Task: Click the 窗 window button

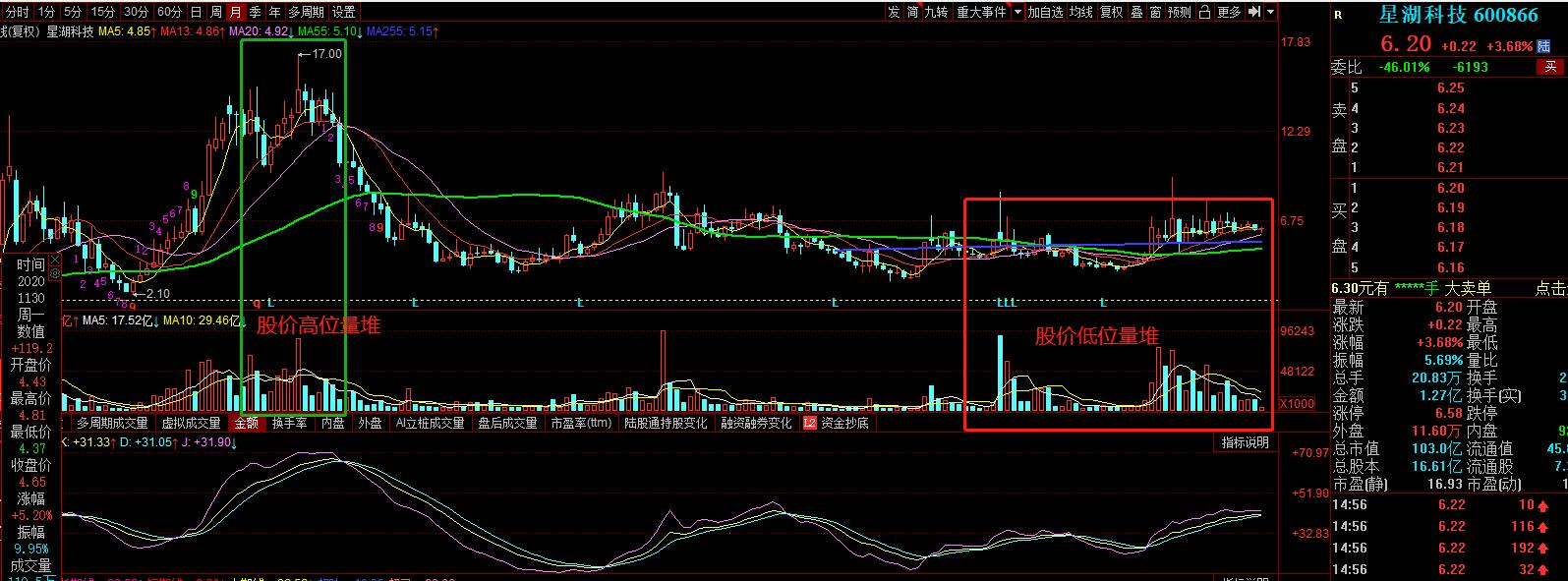Action: click(x=1155, y=12)
